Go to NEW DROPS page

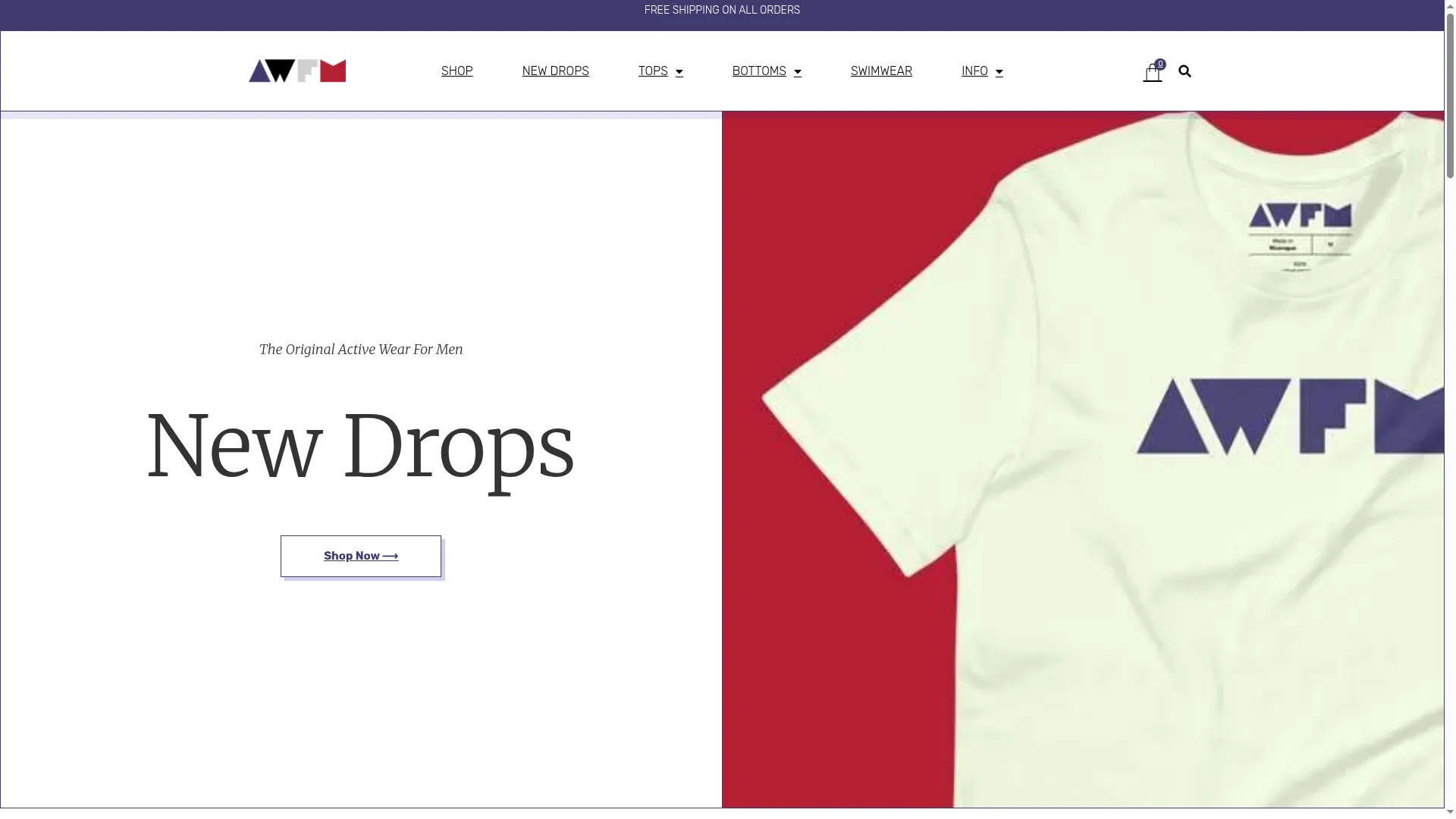tap(556, 71)
